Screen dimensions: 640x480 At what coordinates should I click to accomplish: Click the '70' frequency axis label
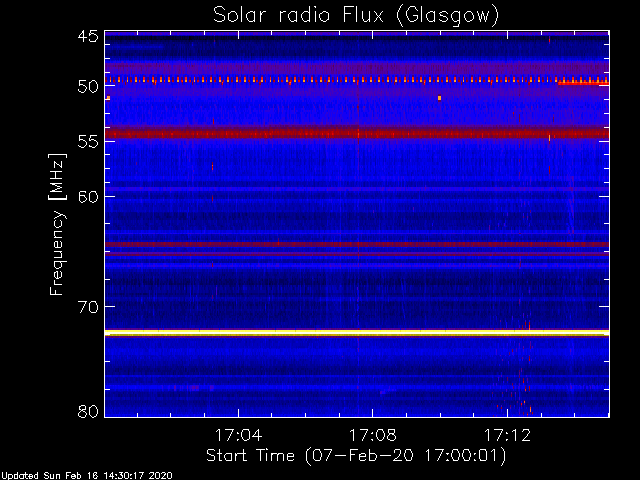(88, 307)
